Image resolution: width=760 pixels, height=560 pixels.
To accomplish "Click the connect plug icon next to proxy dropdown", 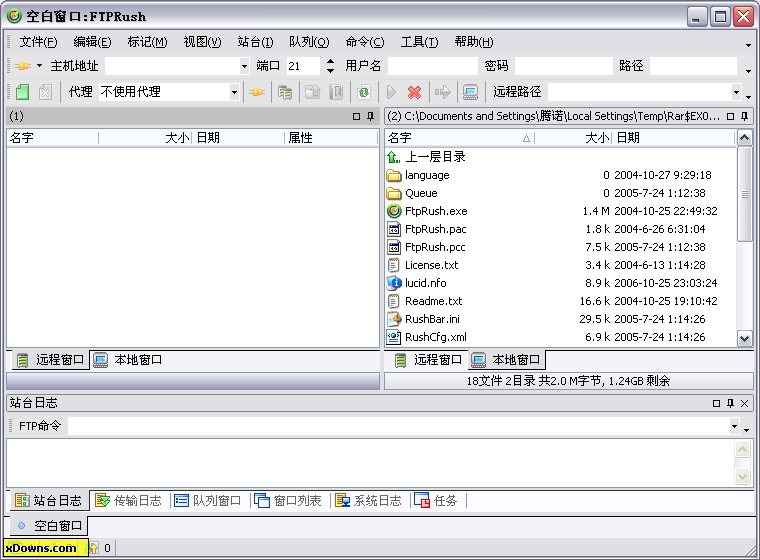I will (257, 92).
